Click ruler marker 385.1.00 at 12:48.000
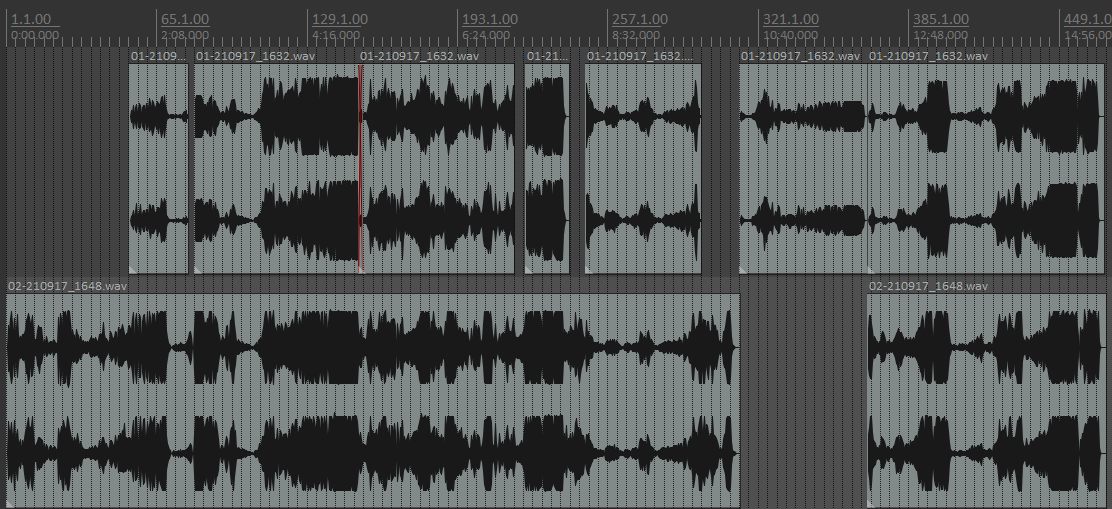This screenshot has width=1112, height=509. point(941,19)
